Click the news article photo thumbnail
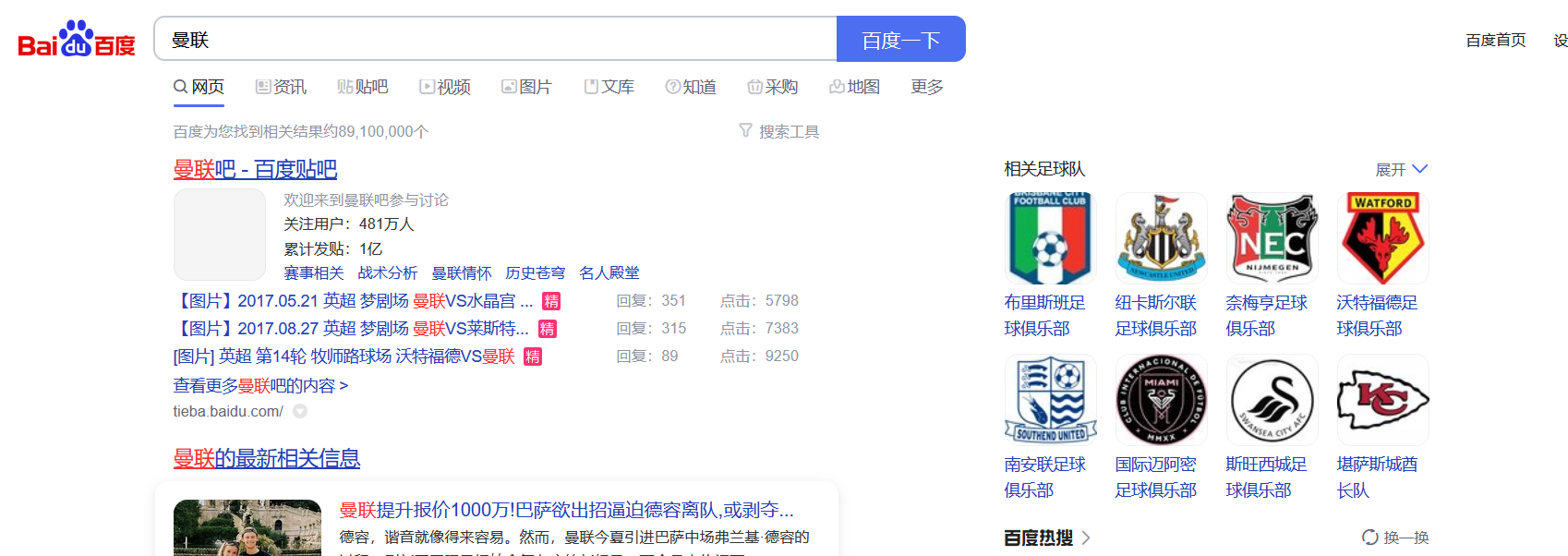Screen dimensions: 1568x556 coord(247,527)
